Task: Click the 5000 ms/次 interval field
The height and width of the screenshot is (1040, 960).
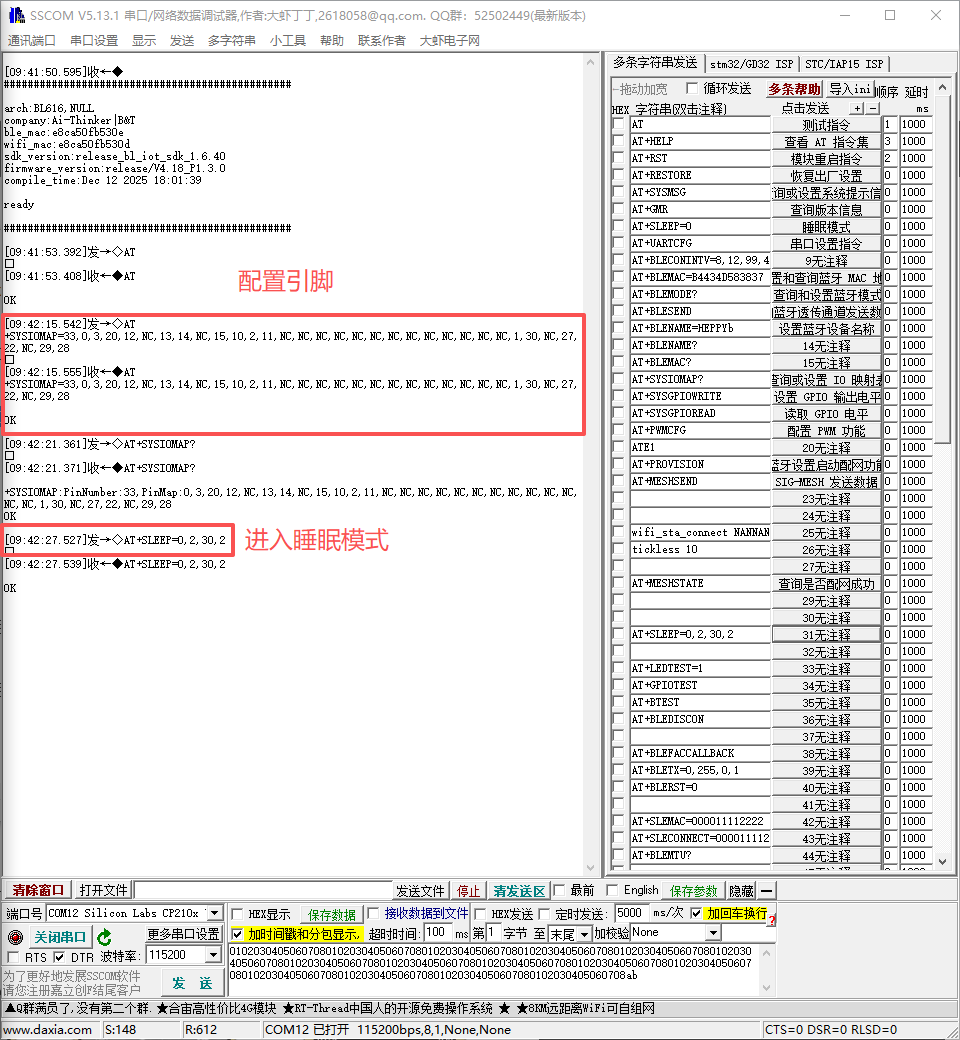Action: [631, 913]
